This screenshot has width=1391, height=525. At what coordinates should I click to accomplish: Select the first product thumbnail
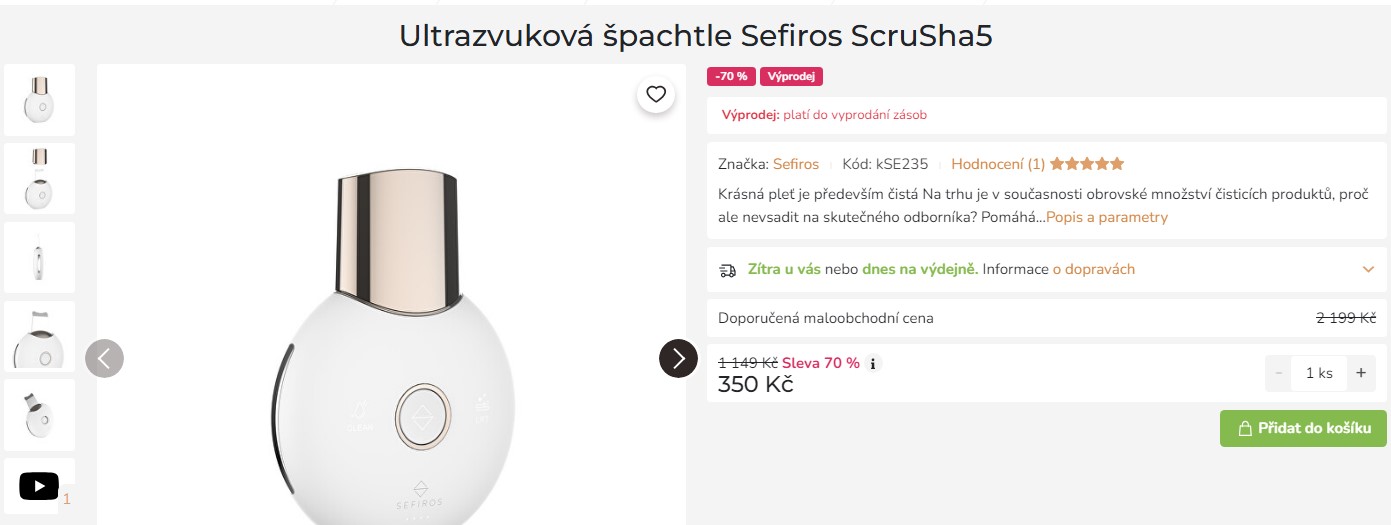point(39,100)
